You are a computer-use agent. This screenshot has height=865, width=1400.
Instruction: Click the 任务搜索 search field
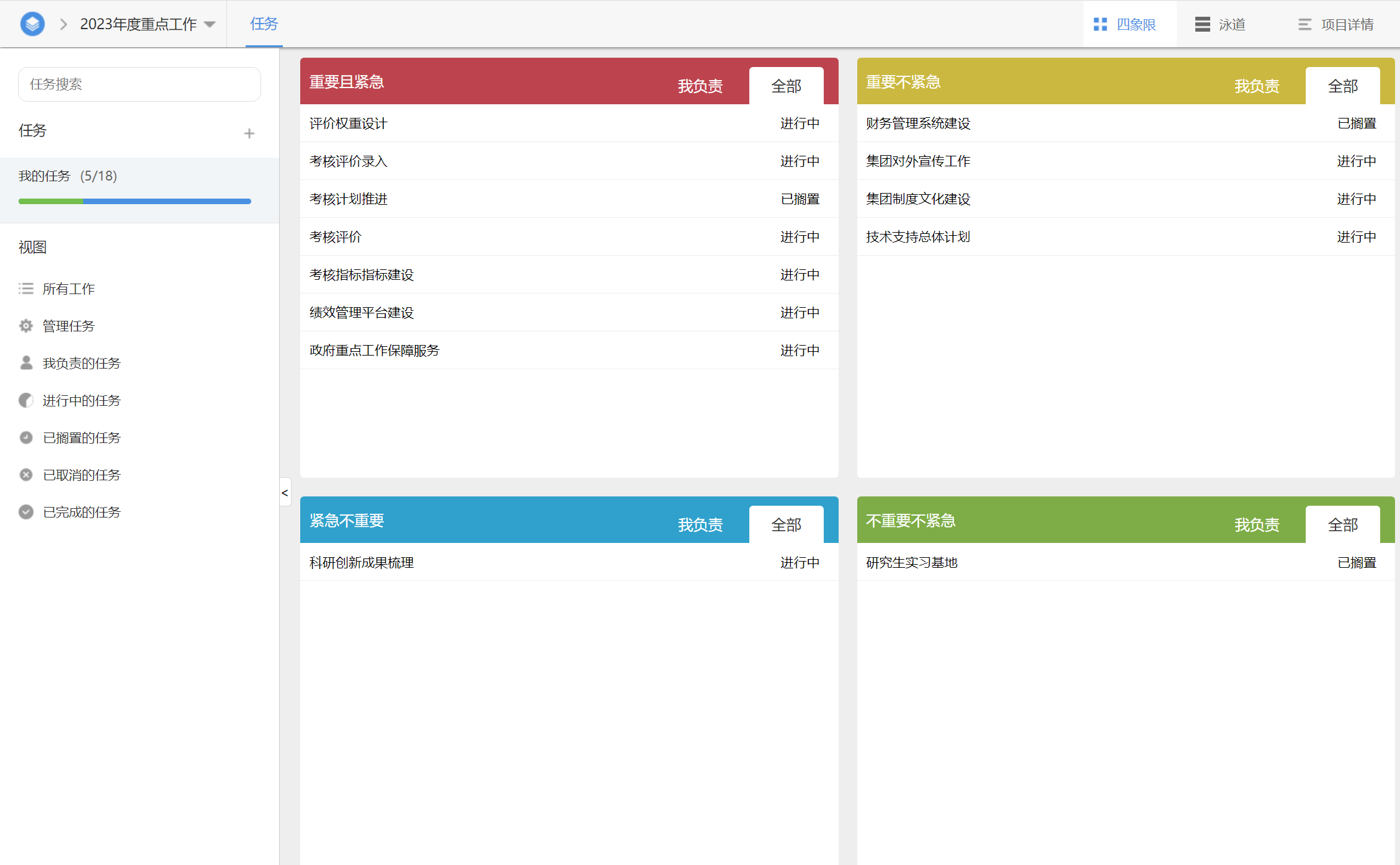(x=140, y=84)
